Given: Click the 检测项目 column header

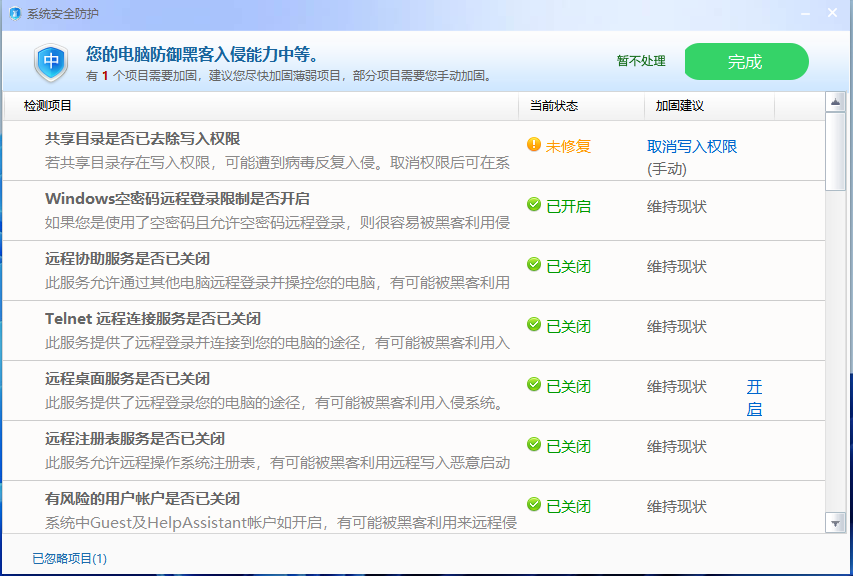Looking at the screenshot, I should tap(48, 106).
